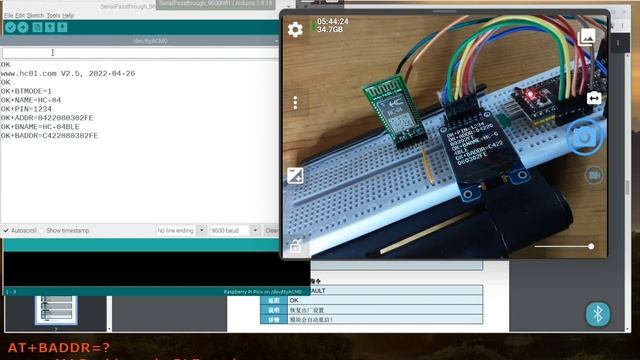
Task: Open the File menu
Action: (9, 16)
